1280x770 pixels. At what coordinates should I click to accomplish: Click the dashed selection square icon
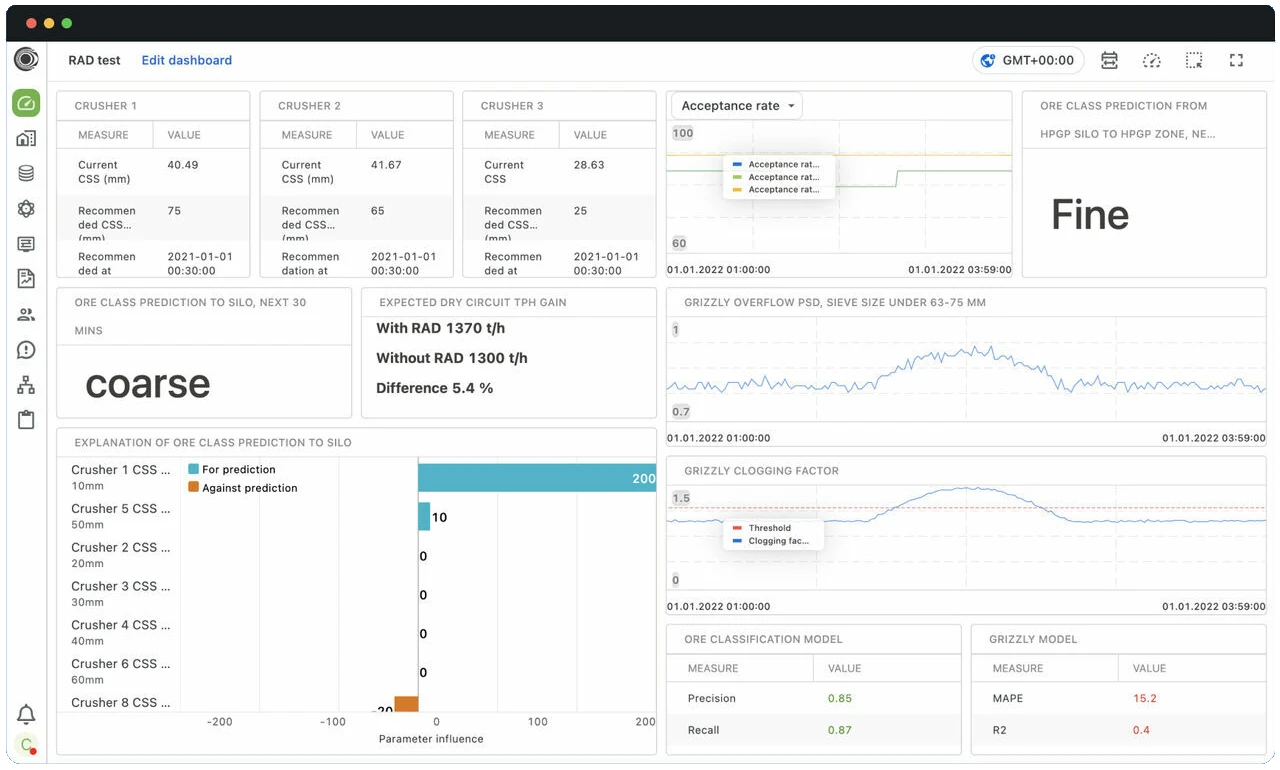click(x=1194, y=60)
